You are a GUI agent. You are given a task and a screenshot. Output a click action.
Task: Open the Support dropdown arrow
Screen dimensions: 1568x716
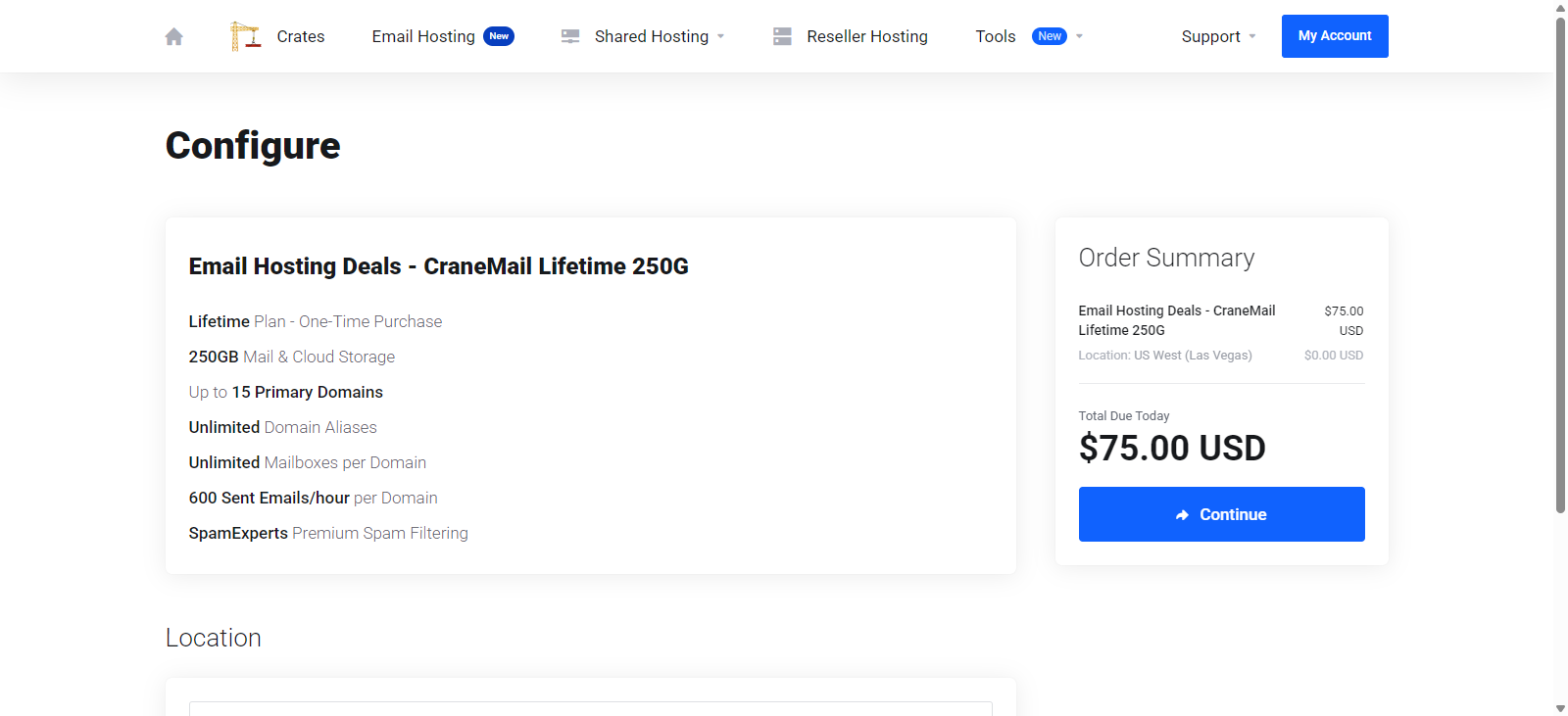[x=1252, y=36]
